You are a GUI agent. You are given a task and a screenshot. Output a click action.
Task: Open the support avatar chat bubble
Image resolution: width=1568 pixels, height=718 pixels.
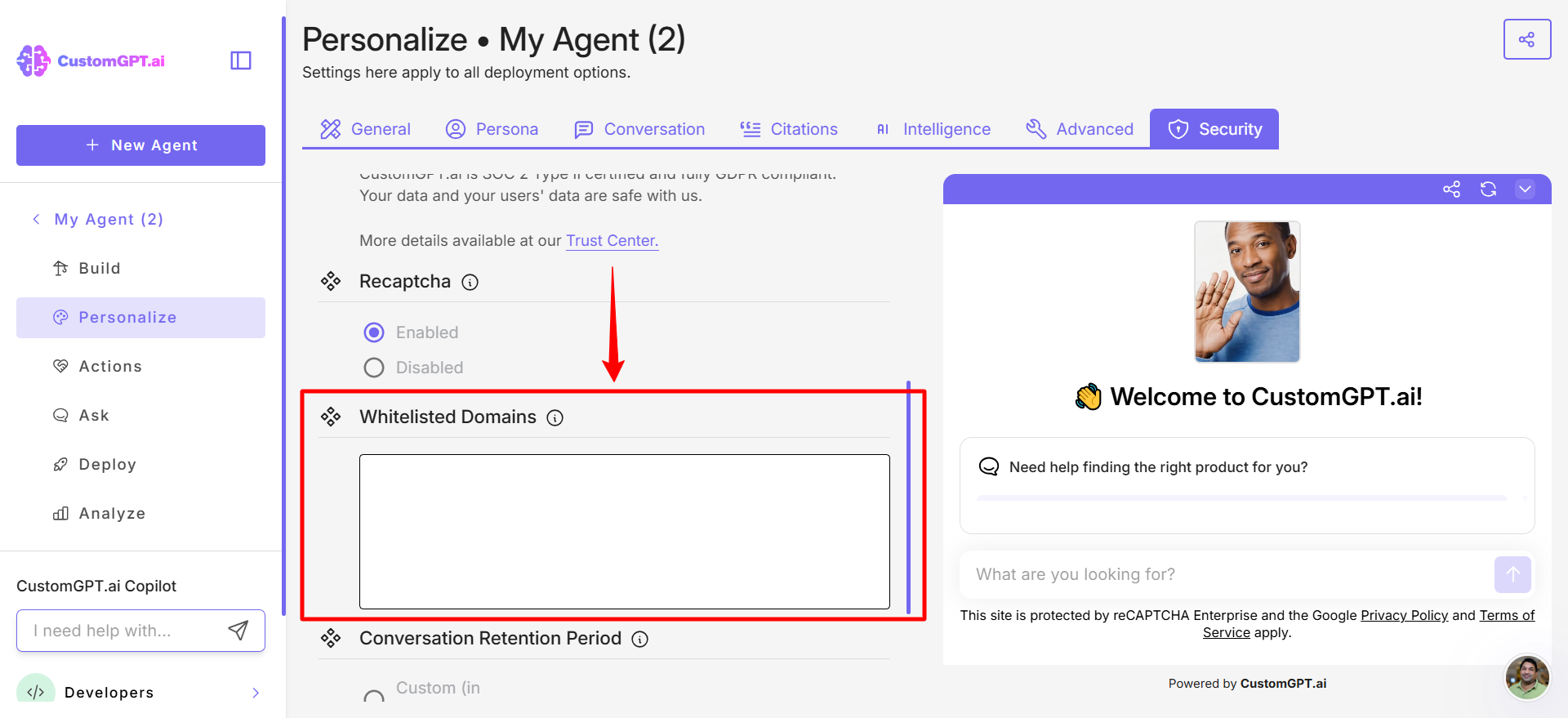1527,677
